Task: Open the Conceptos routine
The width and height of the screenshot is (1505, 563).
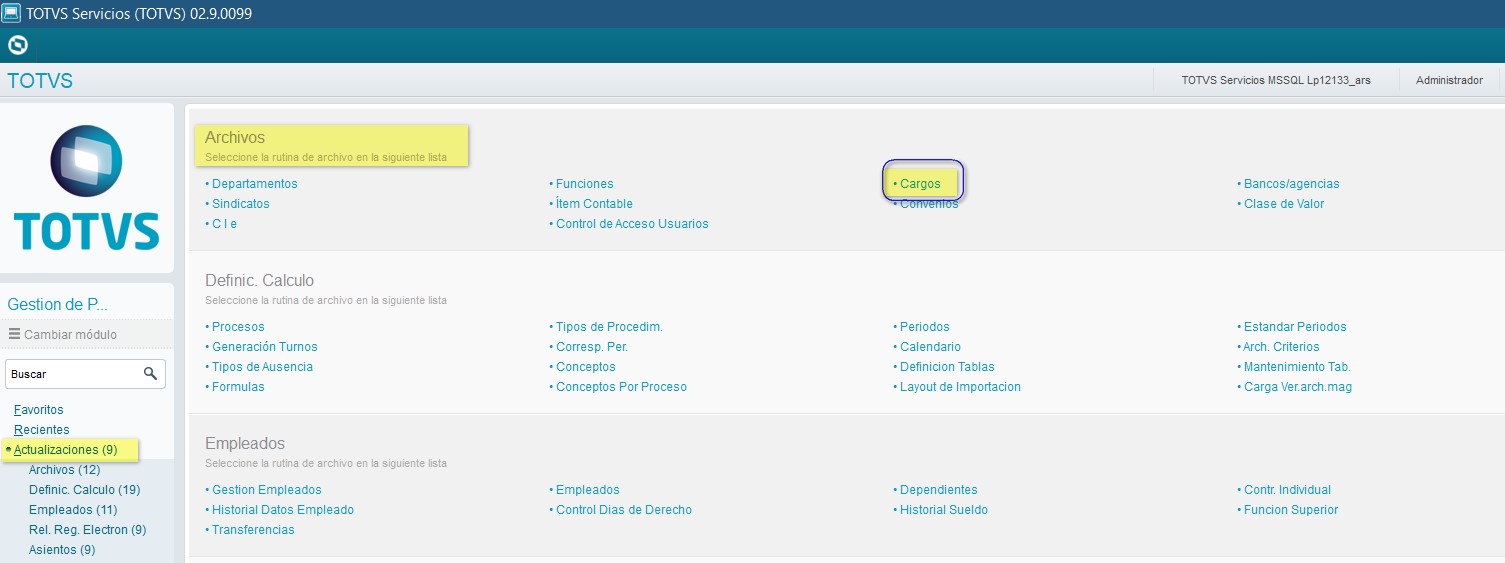Action: pyautogui.click(x=586, y=367)
